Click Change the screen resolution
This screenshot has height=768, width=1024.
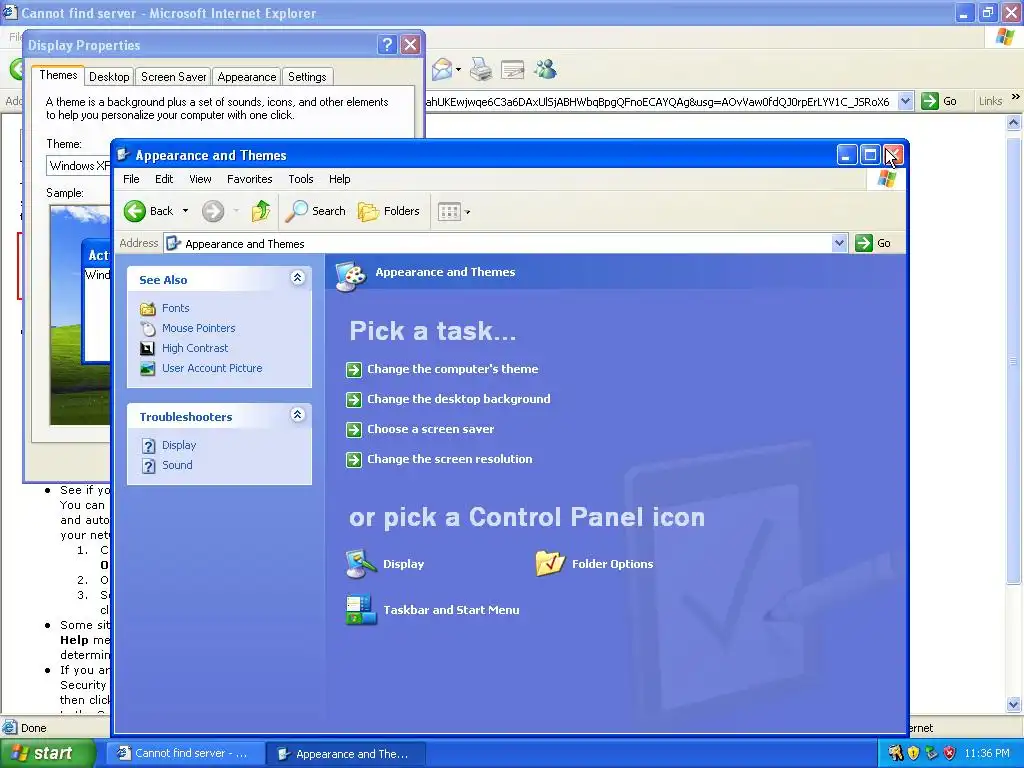pyautogui.click(x=449, y=459)
